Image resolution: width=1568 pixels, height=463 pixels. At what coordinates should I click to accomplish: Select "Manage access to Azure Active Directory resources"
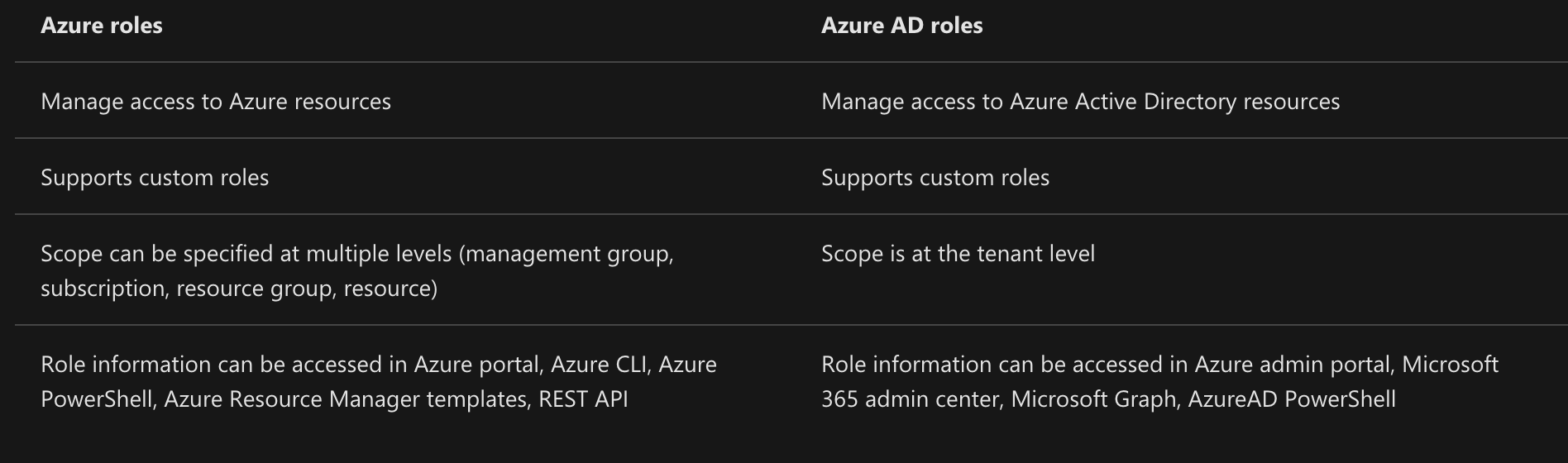[1080, 102]
